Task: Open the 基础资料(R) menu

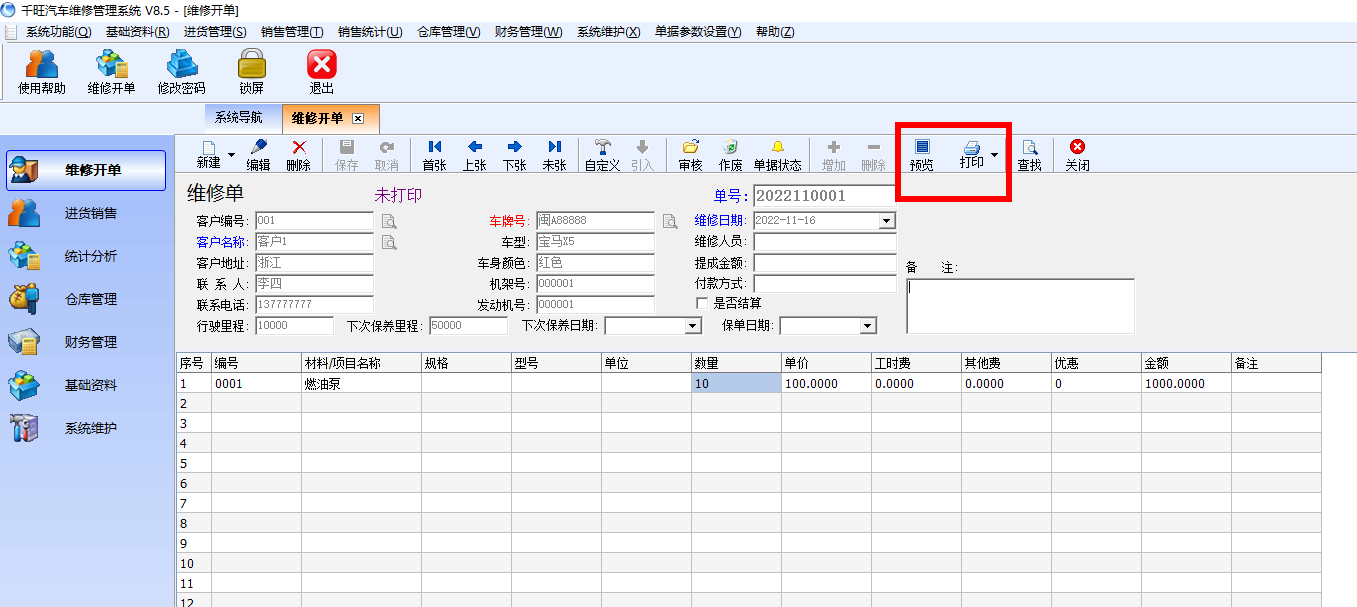Action: pyautogui.click(x=137, y=32)
